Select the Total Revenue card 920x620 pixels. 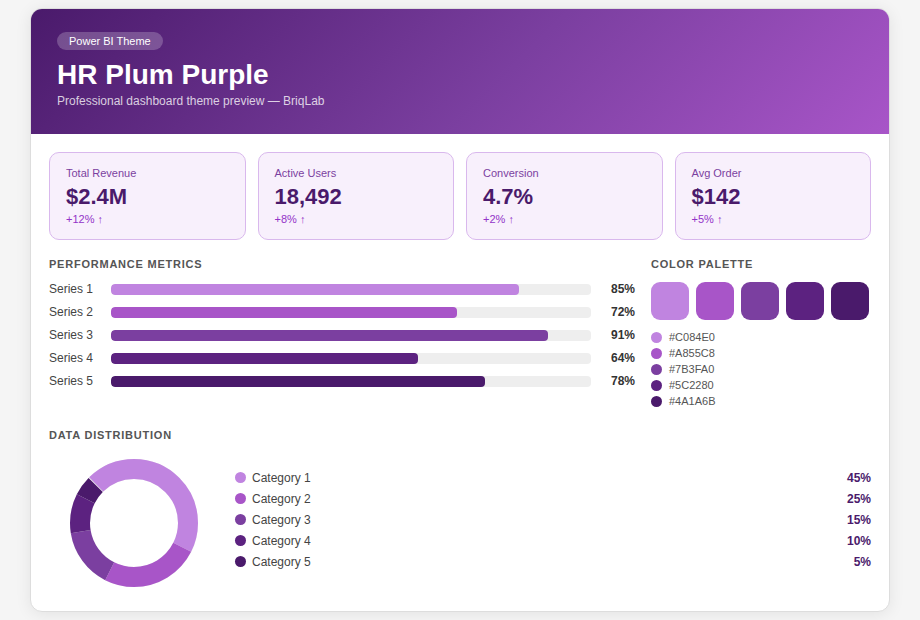point(147,196)
